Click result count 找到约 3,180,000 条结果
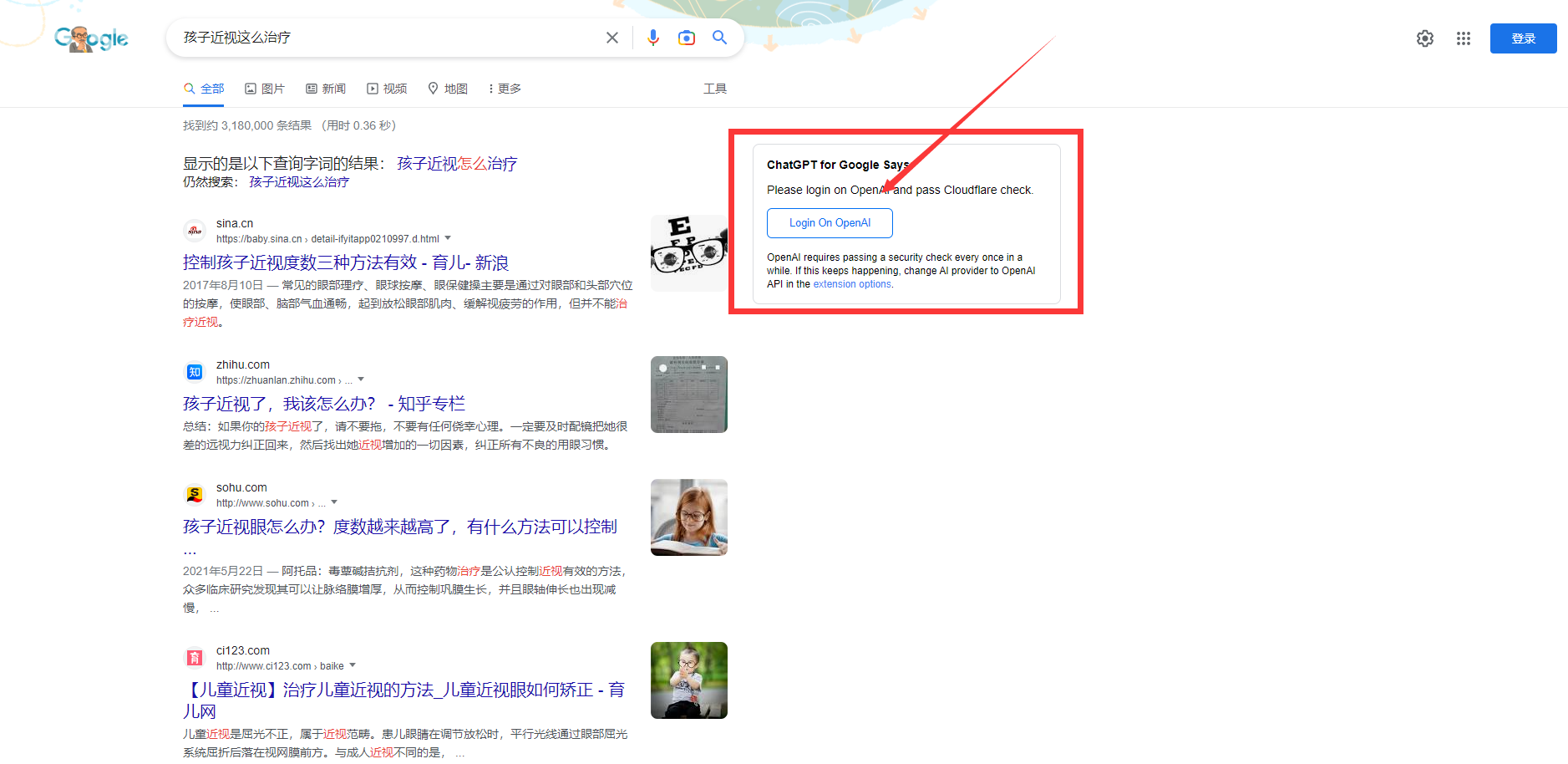This screenshot has height=764, width=1568. tap(247, 125)
